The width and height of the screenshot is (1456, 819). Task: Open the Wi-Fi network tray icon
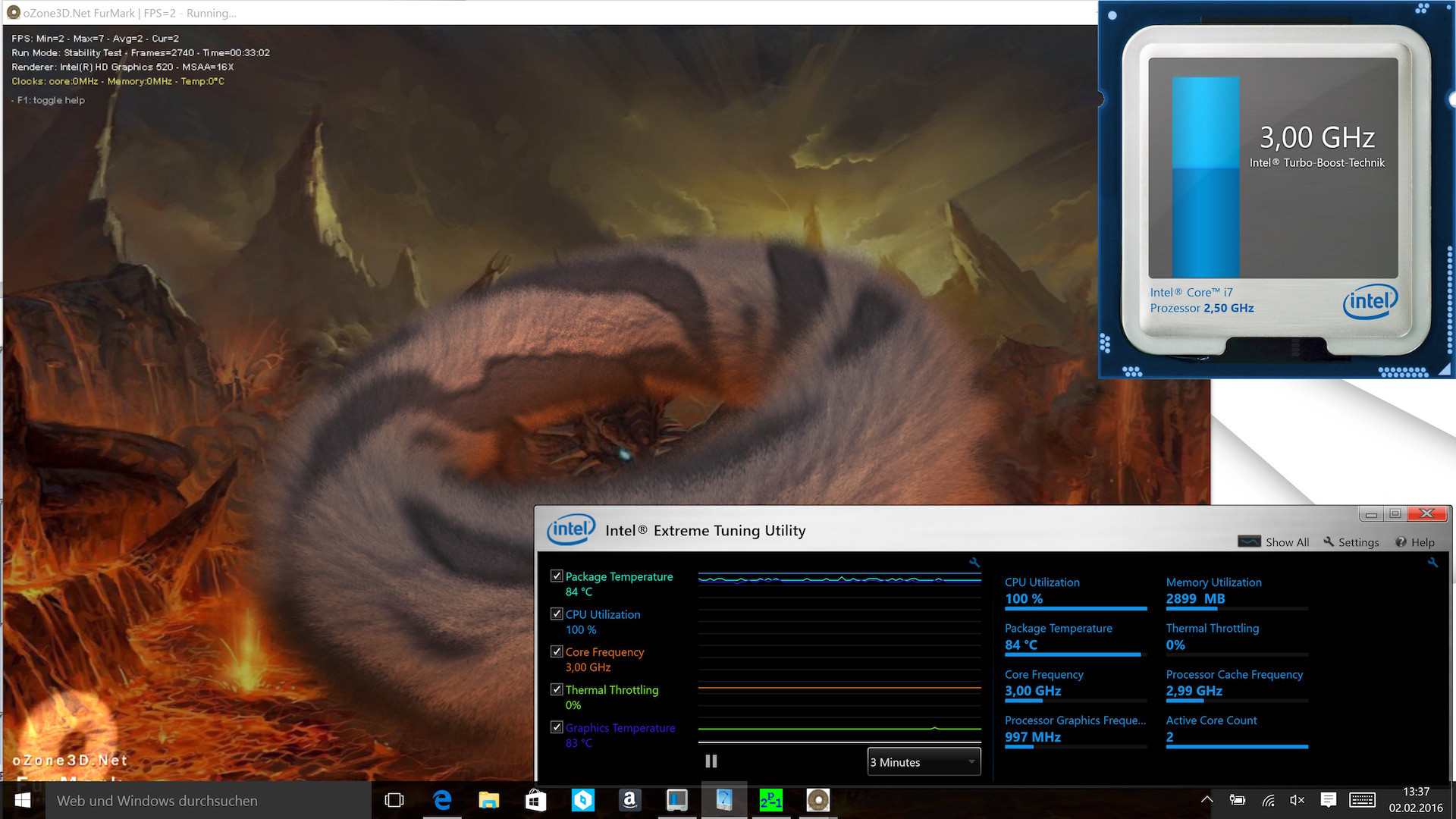[1268, 800]
